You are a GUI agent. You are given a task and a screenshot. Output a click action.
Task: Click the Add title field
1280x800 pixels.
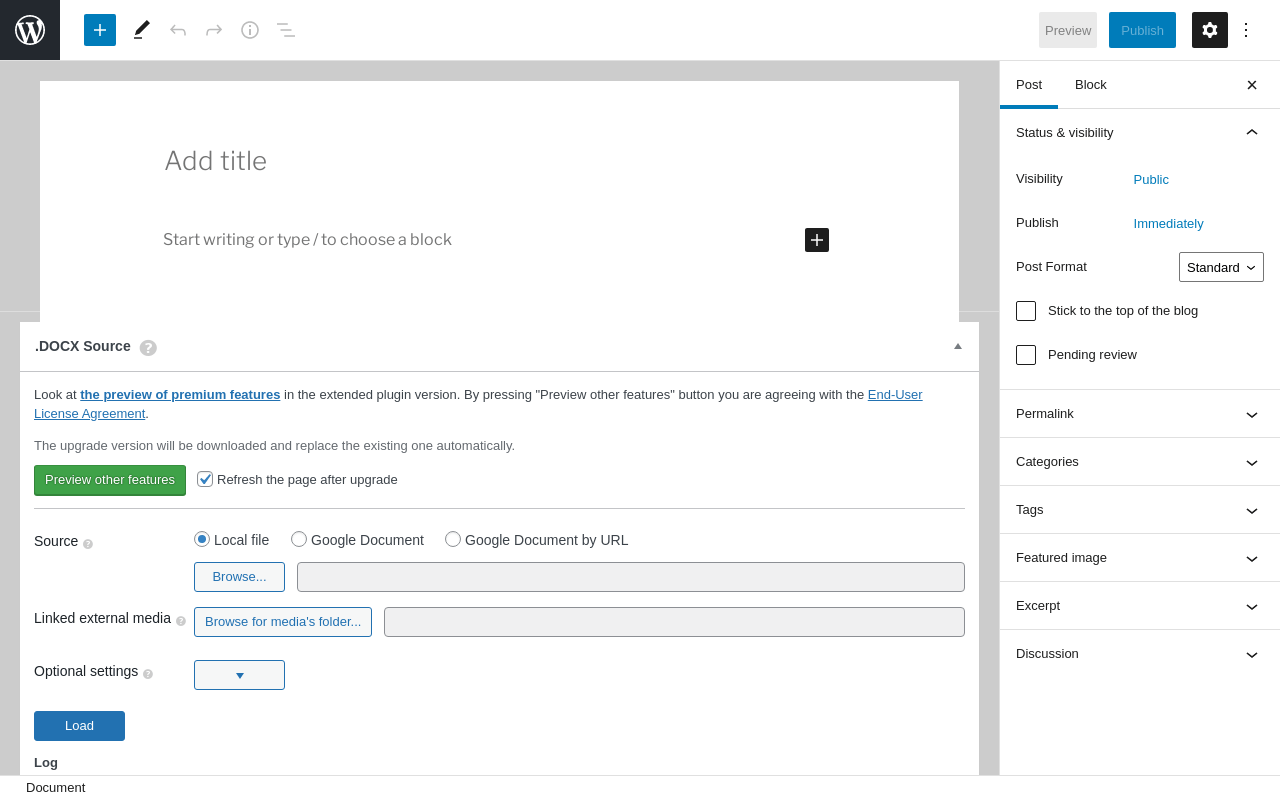(x=499, y=161)
